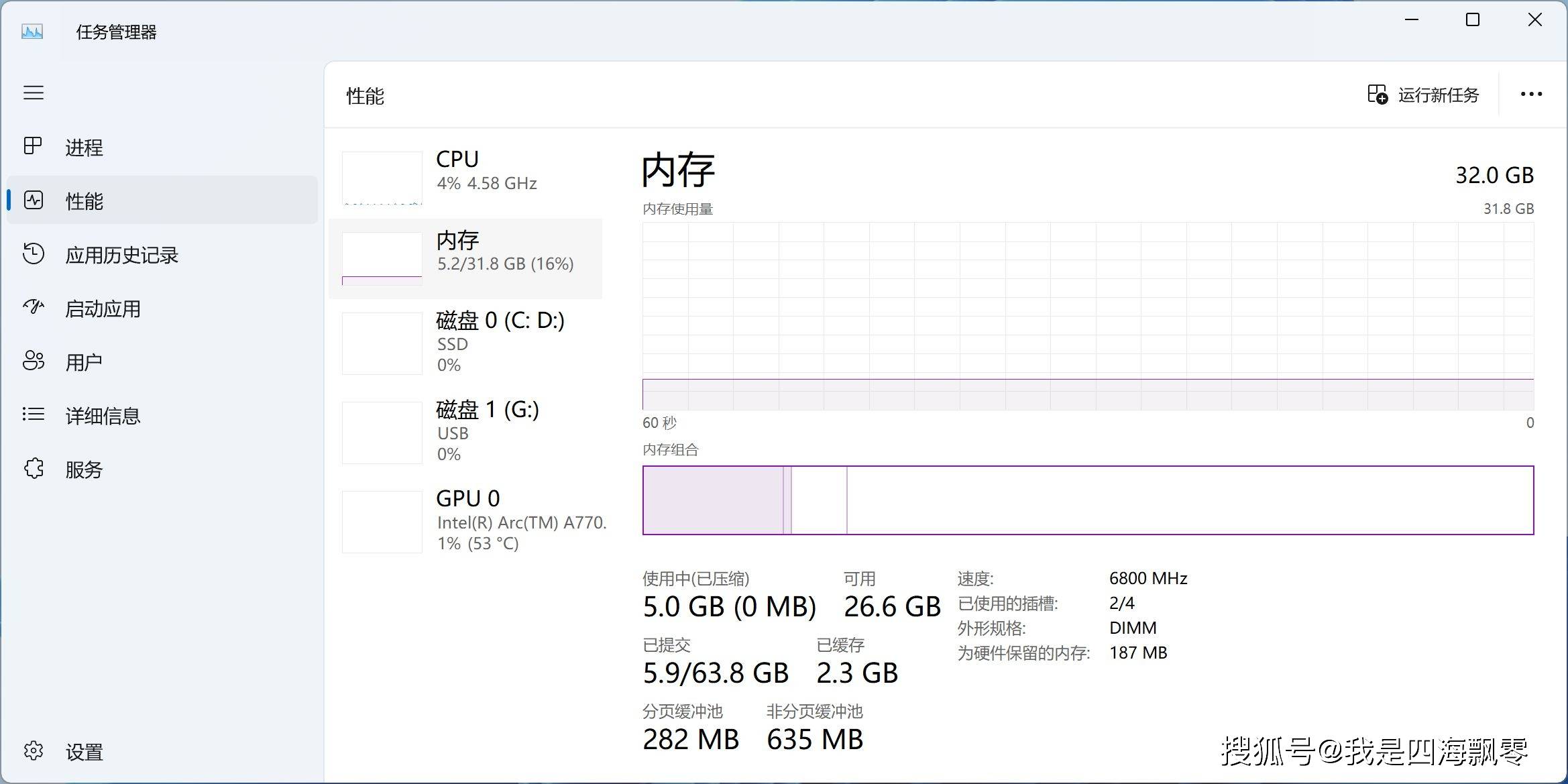
Task: Click the 187 MB hardware reserved value
Action: [1138, 653]
